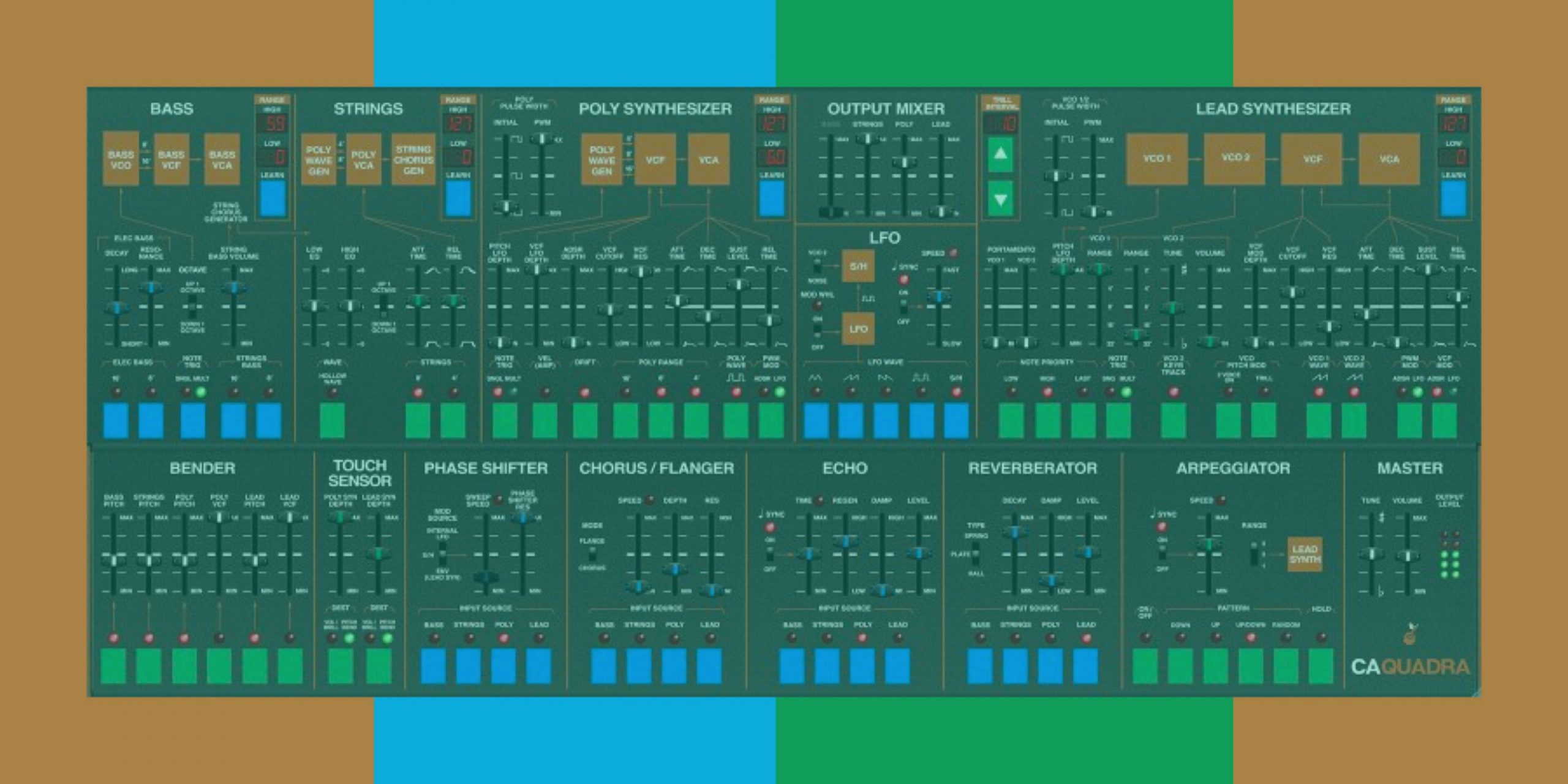Select the S/H LFO wave
Viewport: 1568px width, 784px height.
click(x=958, y=423)
